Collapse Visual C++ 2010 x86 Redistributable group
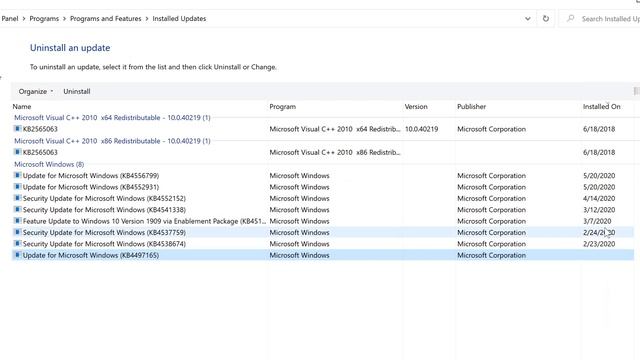 (112, 141)
